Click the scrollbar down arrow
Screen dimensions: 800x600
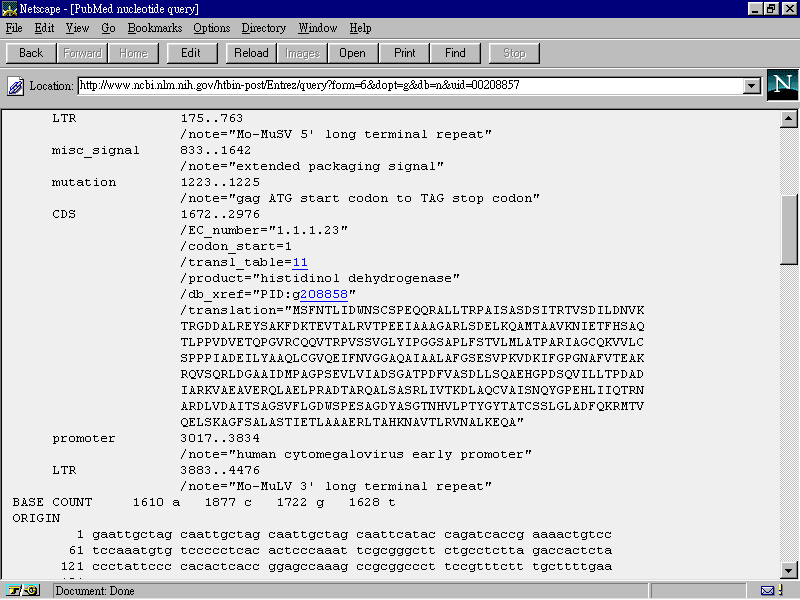point(788,570)
